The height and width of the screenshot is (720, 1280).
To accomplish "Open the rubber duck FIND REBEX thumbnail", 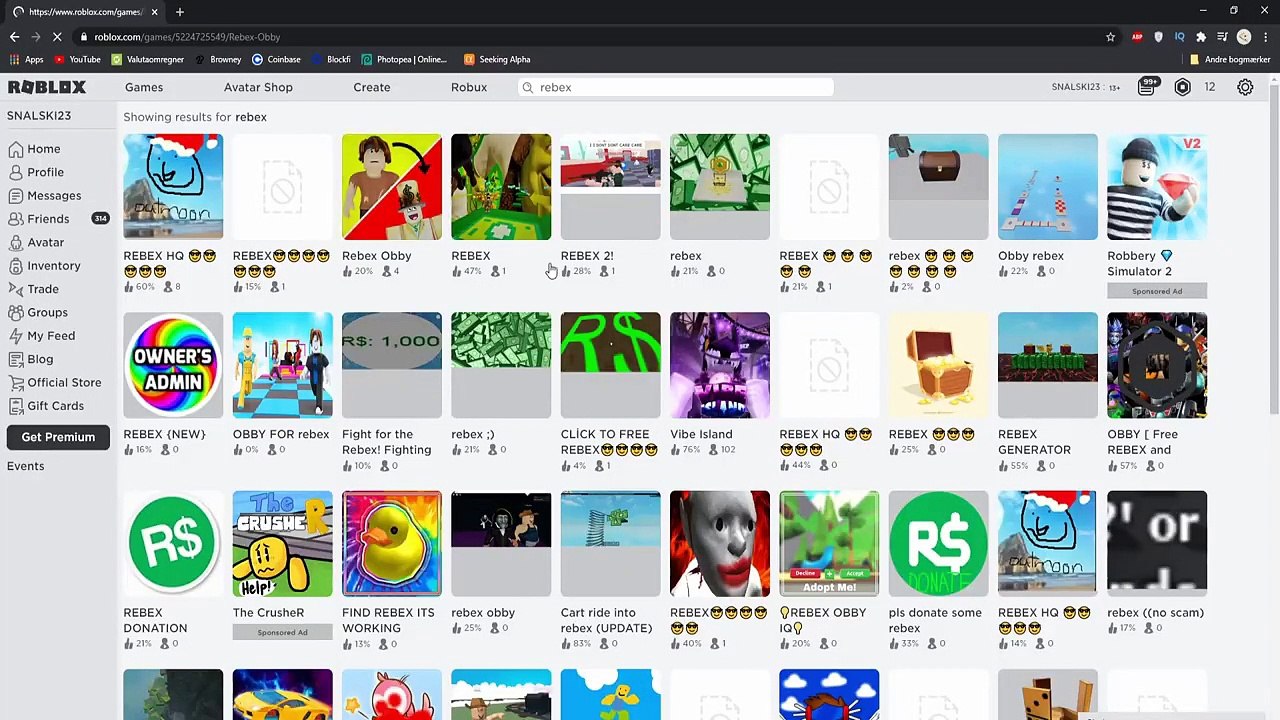I will click(391, 544).
